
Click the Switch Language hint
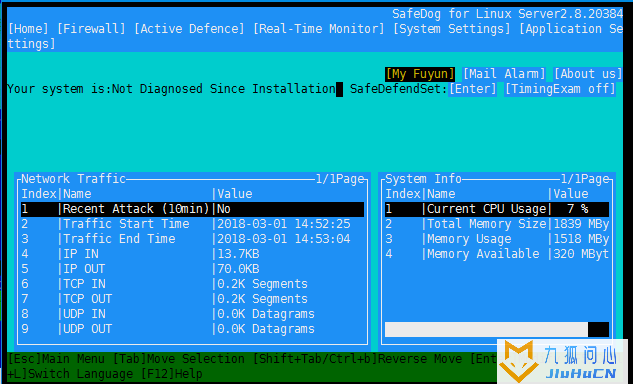[x=80, y=374]
